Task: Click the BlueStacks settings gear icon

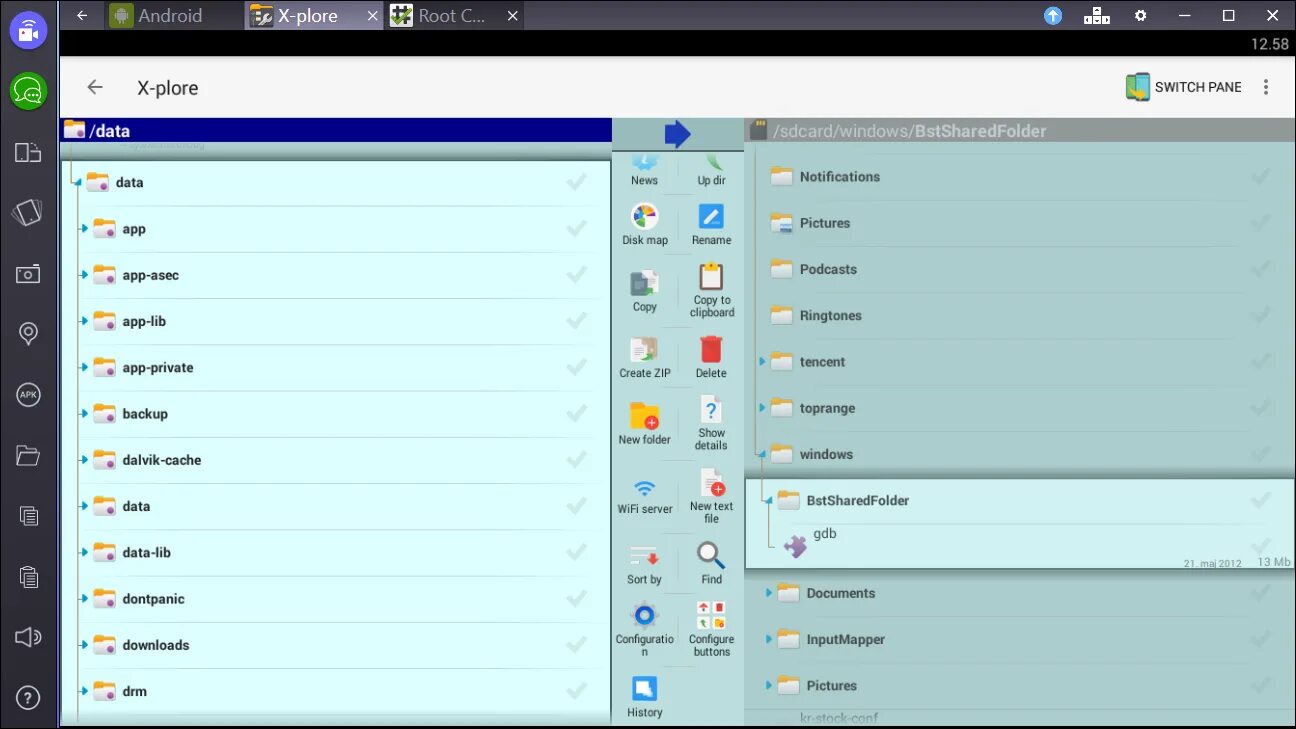Action: pyautogui.click(x=1140, y=15)
